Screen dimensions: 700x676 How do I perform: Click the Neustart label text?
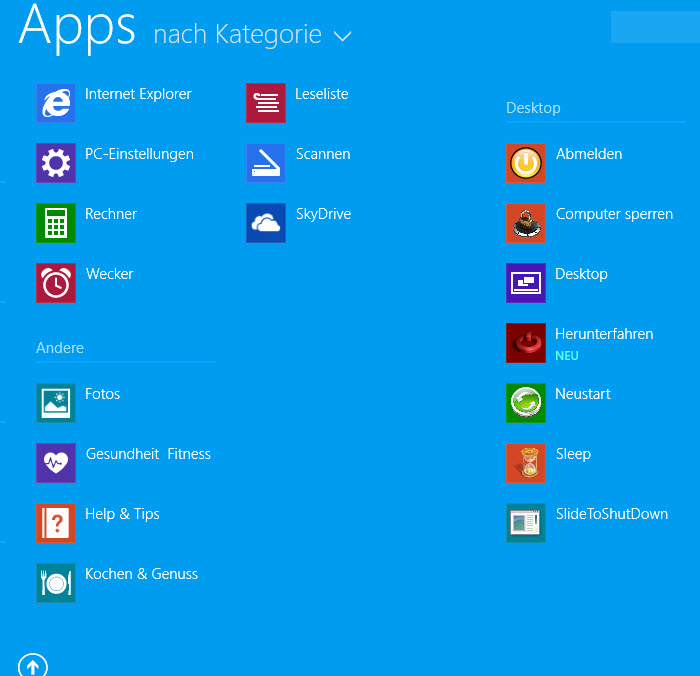pos(583,394)
